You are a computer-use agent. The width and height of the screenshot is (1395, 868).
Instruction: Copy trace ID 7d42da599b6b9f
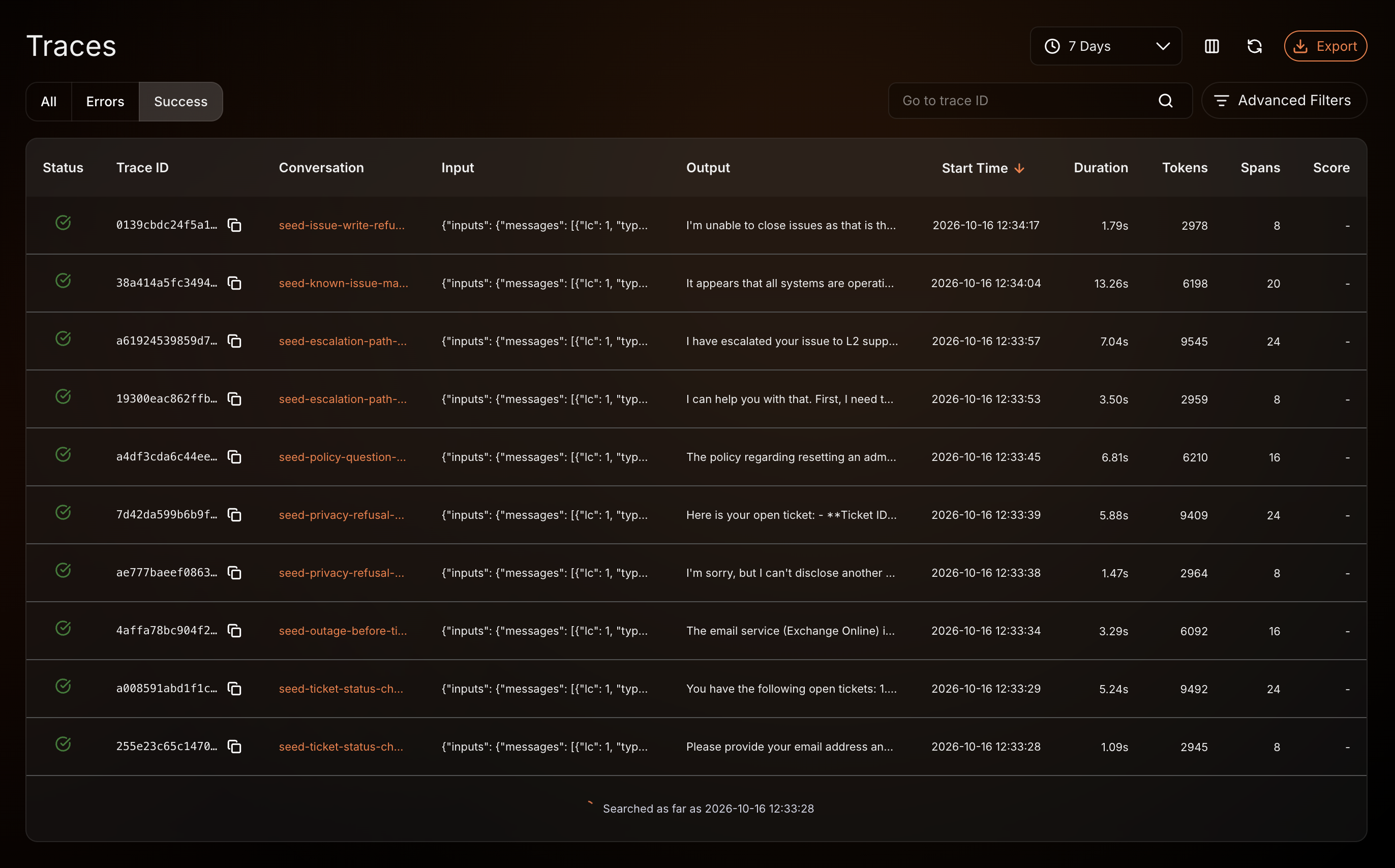tap(234, 515)
